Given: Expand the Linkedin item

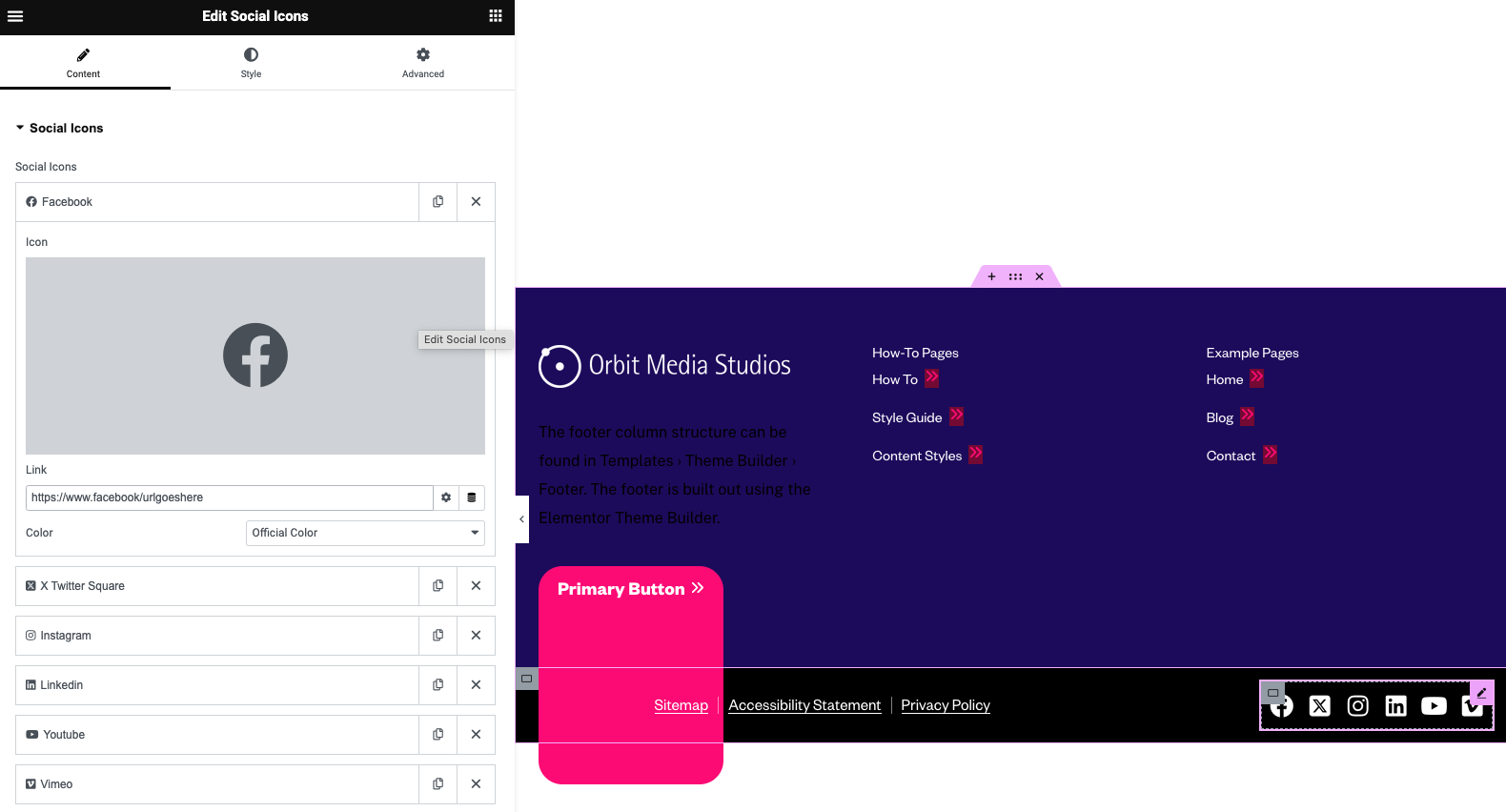Looking at the screenshot, I should [217, 685].
